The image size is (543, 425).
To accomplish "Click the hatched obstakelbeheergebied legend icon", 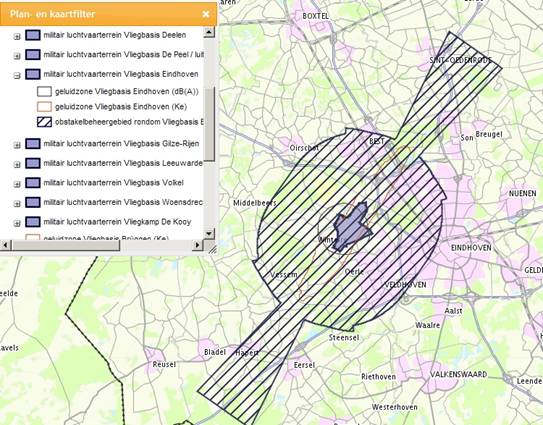I will pyautogui.click(x=44, y=122).
